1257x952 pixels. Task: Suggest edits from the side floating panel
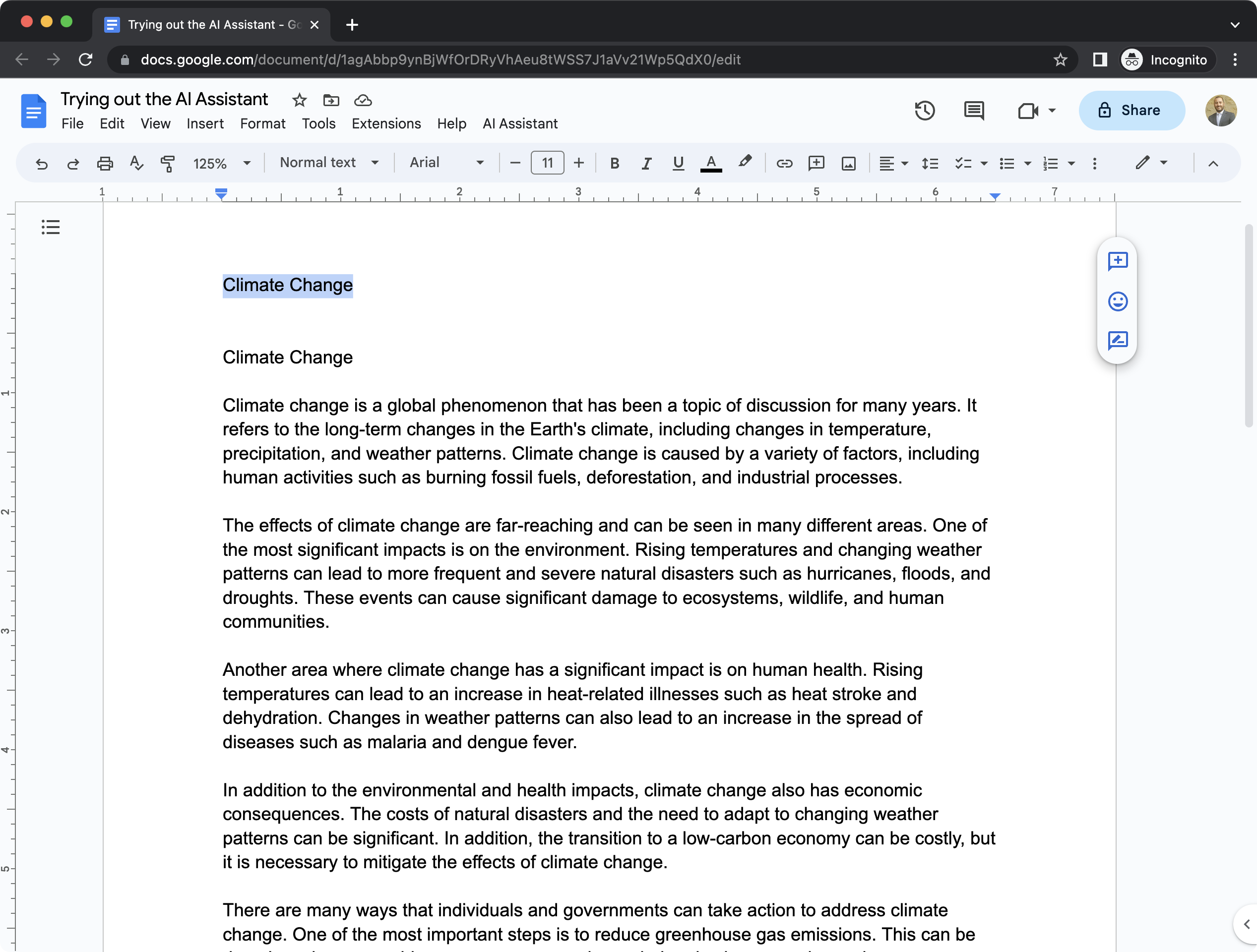pyautogui.click(x=1117, y=340)
